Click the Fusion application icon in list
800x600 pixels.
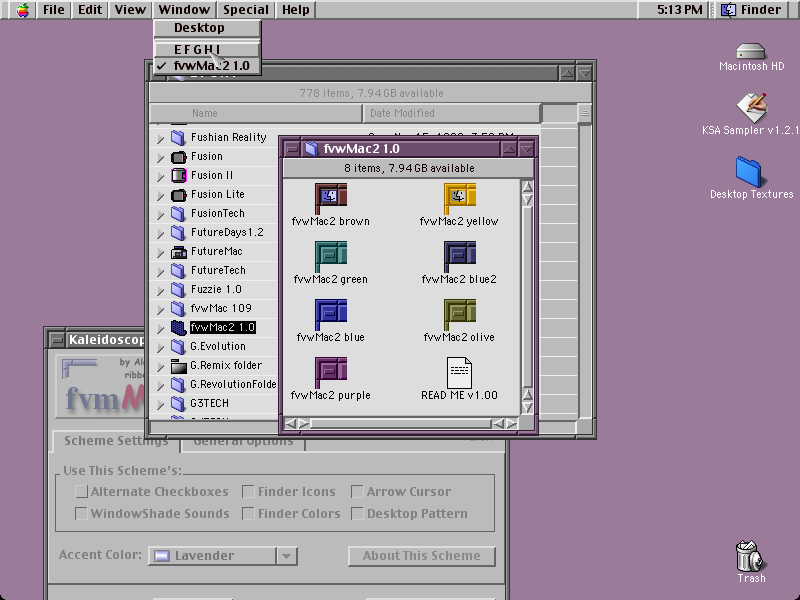coord(179,157)
